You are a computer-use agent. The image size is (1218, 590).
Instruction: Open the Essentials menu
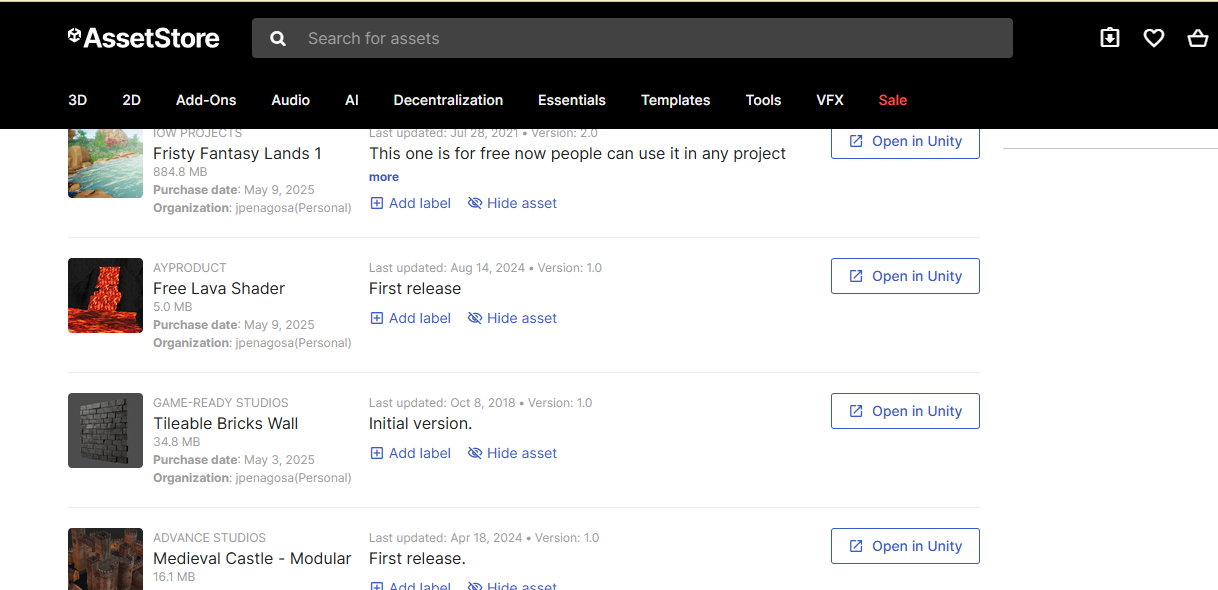pos(572,100)
